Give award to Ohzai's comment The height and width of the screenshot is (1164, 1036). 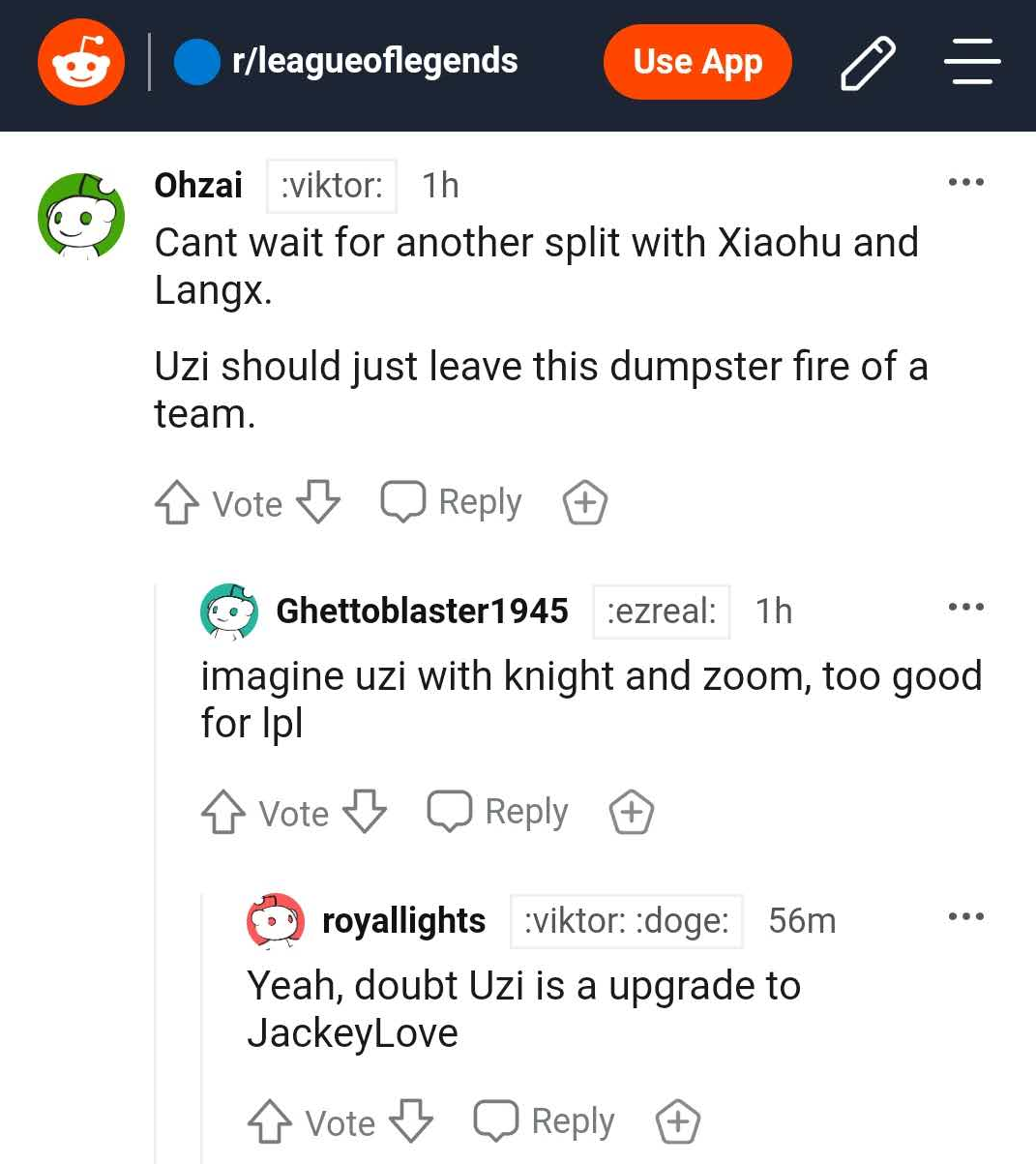pos(585,503)
